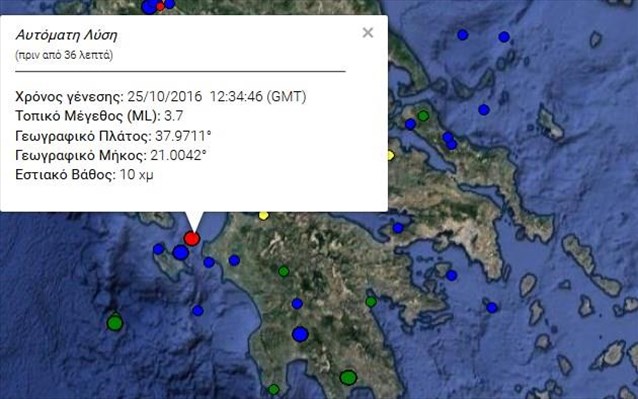The image size is (638, 399).
Task: Select large blue marker touching the red epicenter
Action: [x=180, y=253]
